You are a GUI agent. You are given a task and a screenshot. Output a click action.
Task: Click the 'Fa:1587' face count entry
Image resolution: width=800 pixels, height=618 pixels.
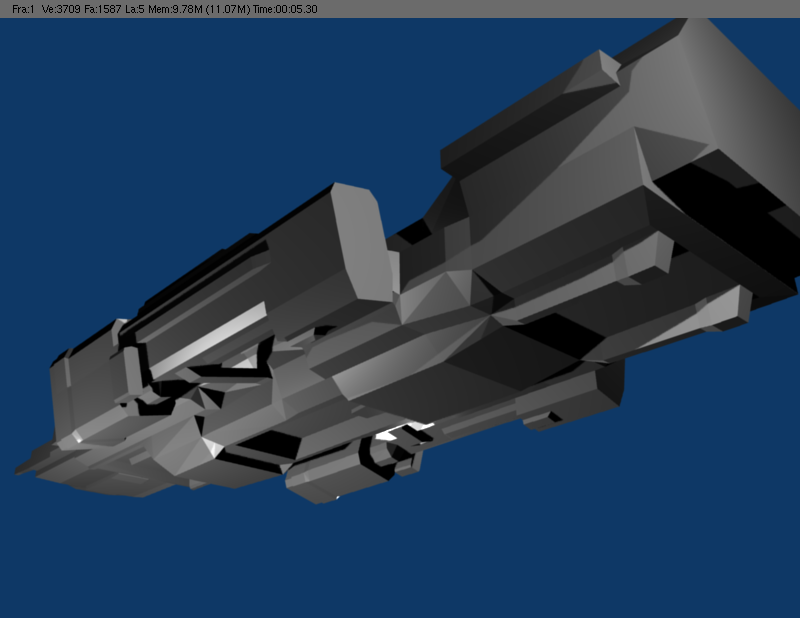[103, 9]
